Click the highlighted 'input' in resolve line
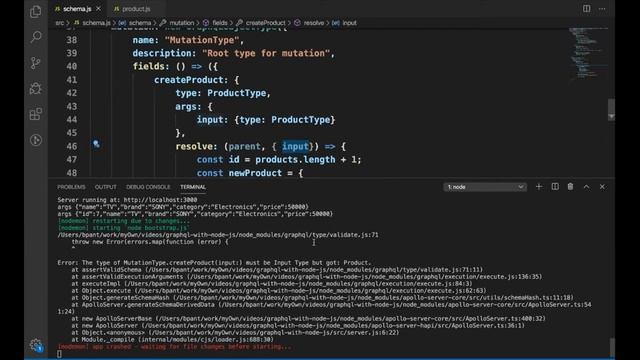The width and height of the screenshot is (640, 360). tap(295, 146)
